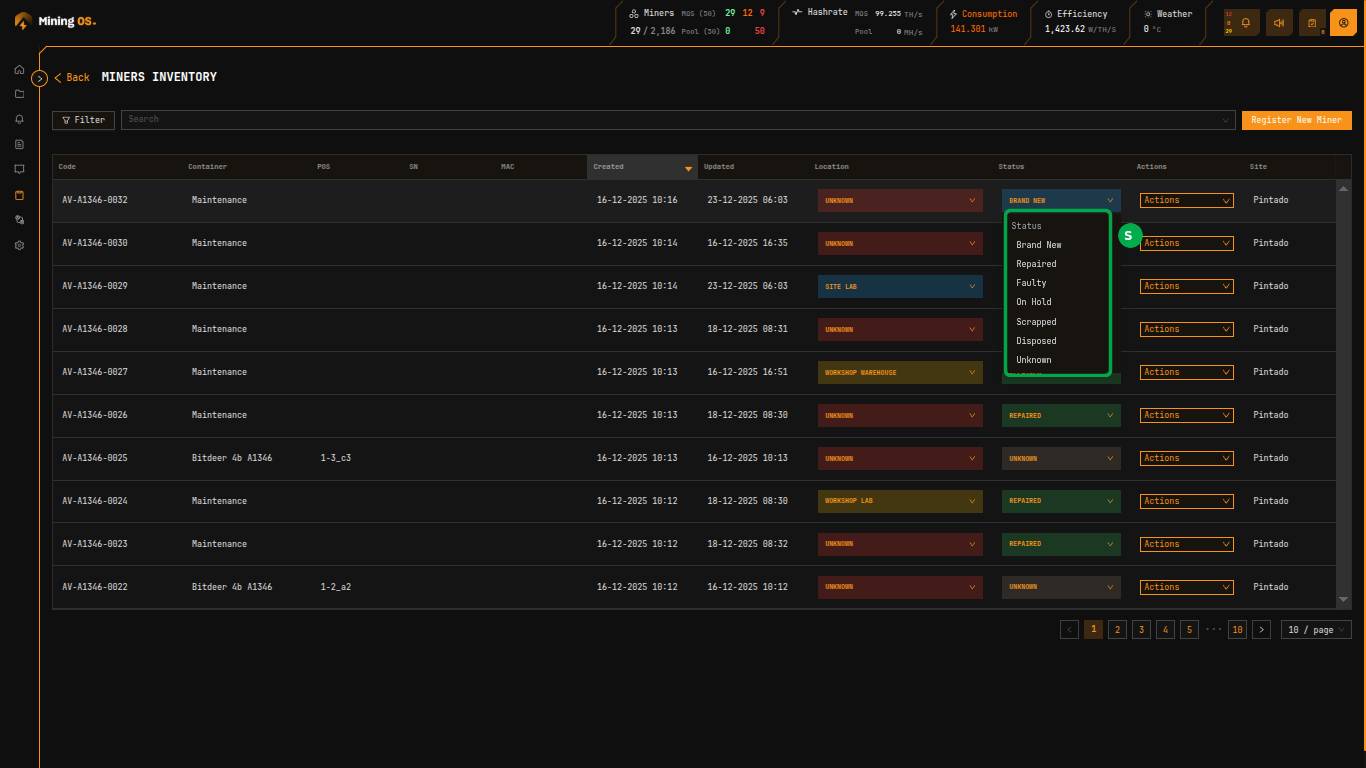The width and height of the screenshot is (1366, 768).
Task: Open the settings gear in the sidebar
Action: pyautogui.click(x=18, y=245)
